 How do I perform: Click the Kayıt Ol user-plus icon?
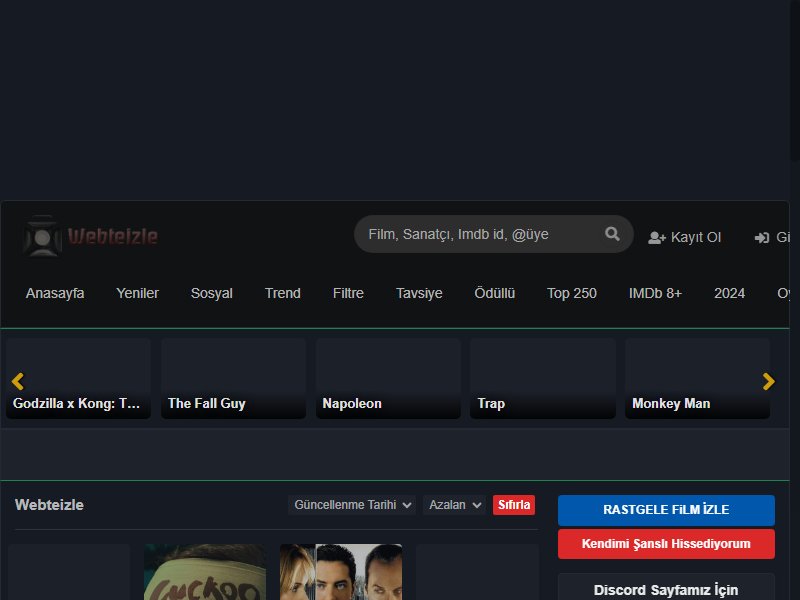[657, 238]
